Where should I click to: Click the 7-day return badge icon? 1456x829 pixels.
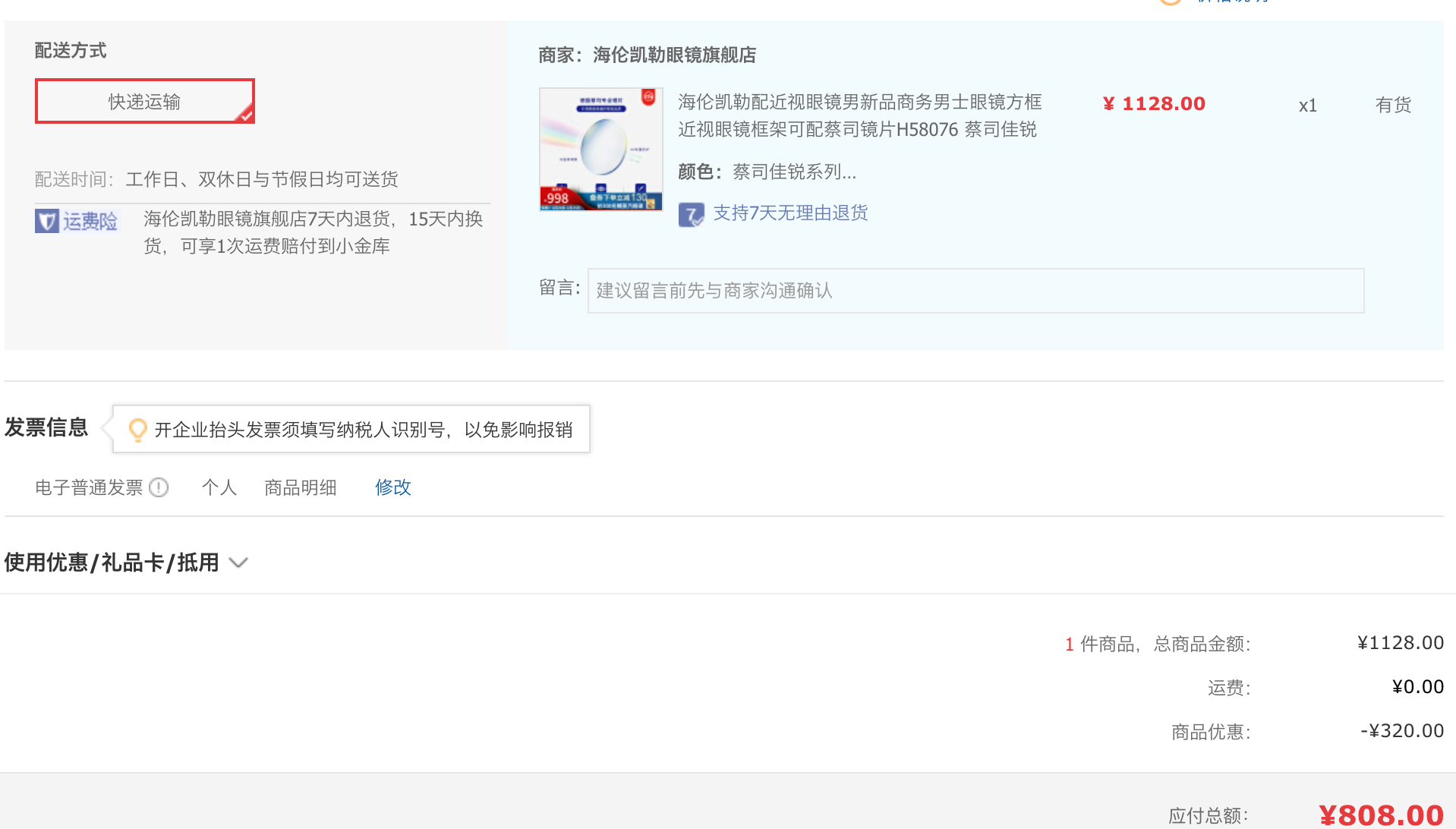pos(691,215)
